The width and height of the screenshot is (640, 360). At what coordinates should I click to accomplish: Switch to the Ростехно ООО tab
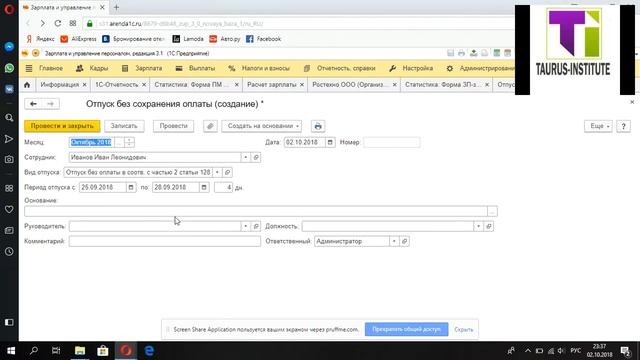click(348, 85)
